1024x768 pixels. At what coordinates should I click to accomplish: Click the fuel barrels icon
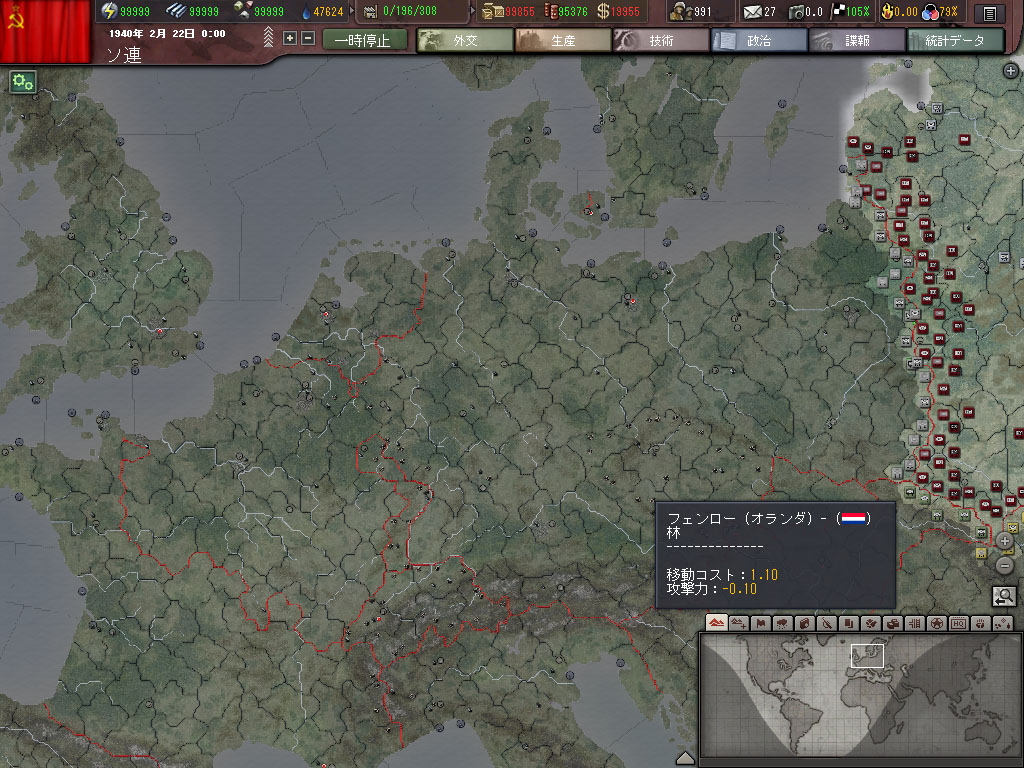550,11
